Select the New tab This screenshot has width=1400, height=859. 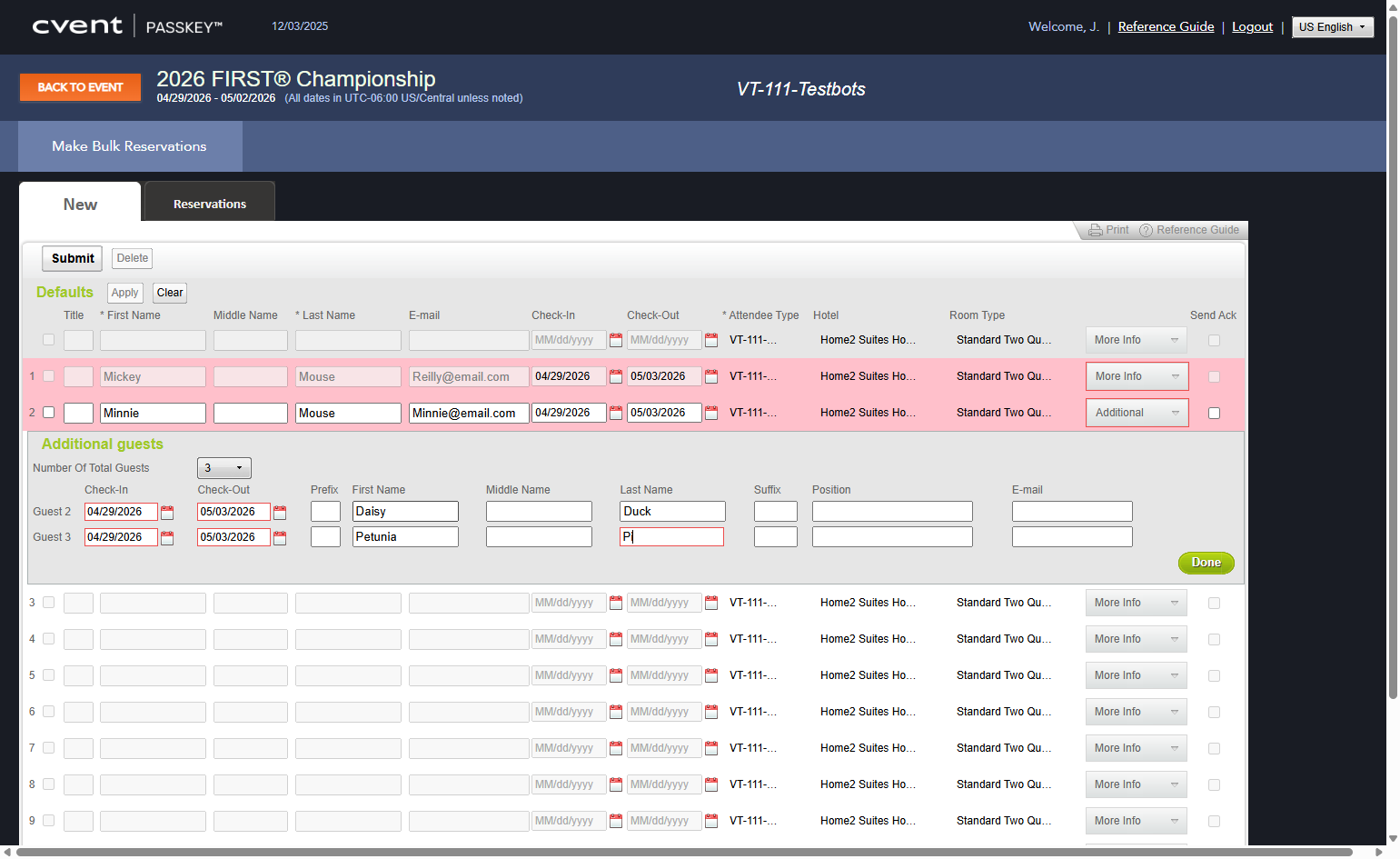click(x=80, y=204)
